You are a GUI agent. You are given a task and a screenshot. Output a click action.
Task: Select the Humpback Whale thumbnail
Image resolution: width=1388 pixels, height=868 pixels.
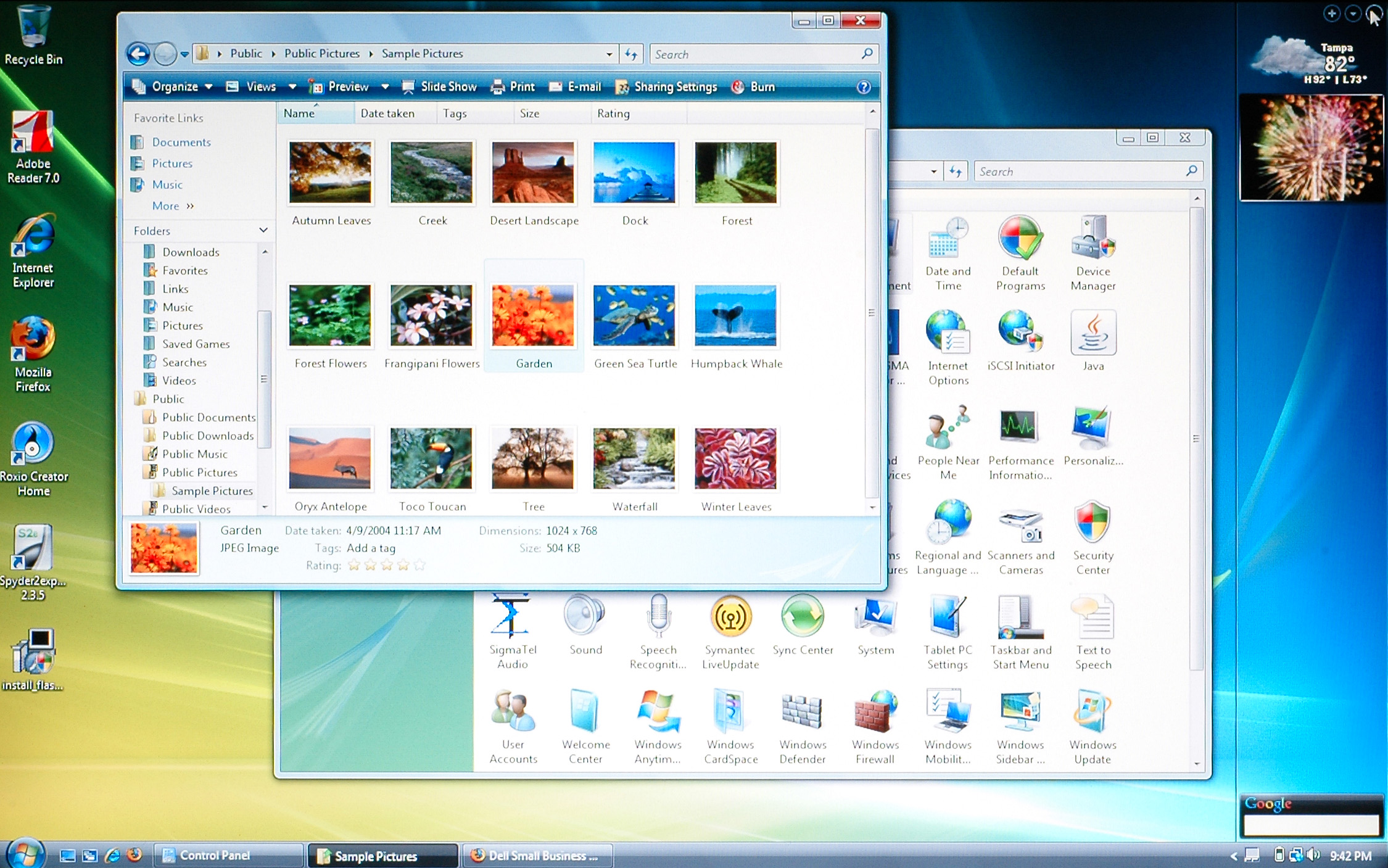(x=736, y=326)
